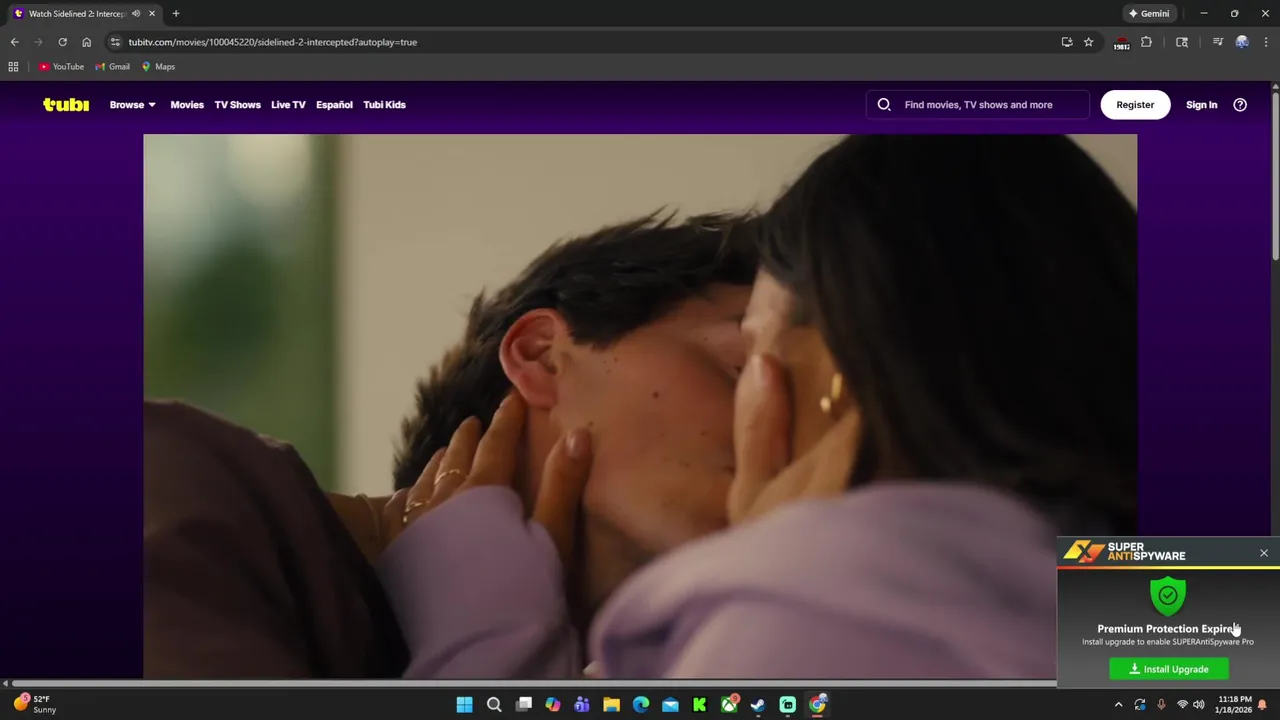1280x720 pixels.
Task: Open the Extensions puzzle menu
Action: tap(1146, 42)
